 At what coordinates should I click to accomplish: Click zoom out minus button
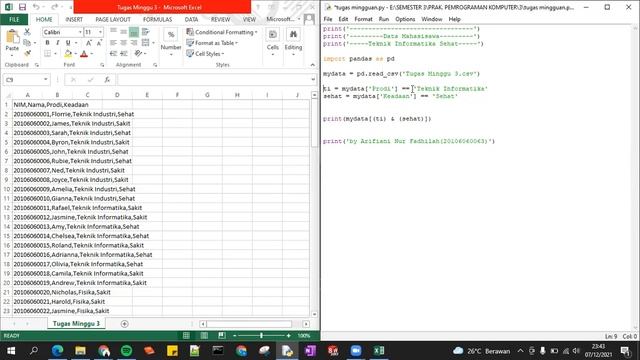[234, 336]
